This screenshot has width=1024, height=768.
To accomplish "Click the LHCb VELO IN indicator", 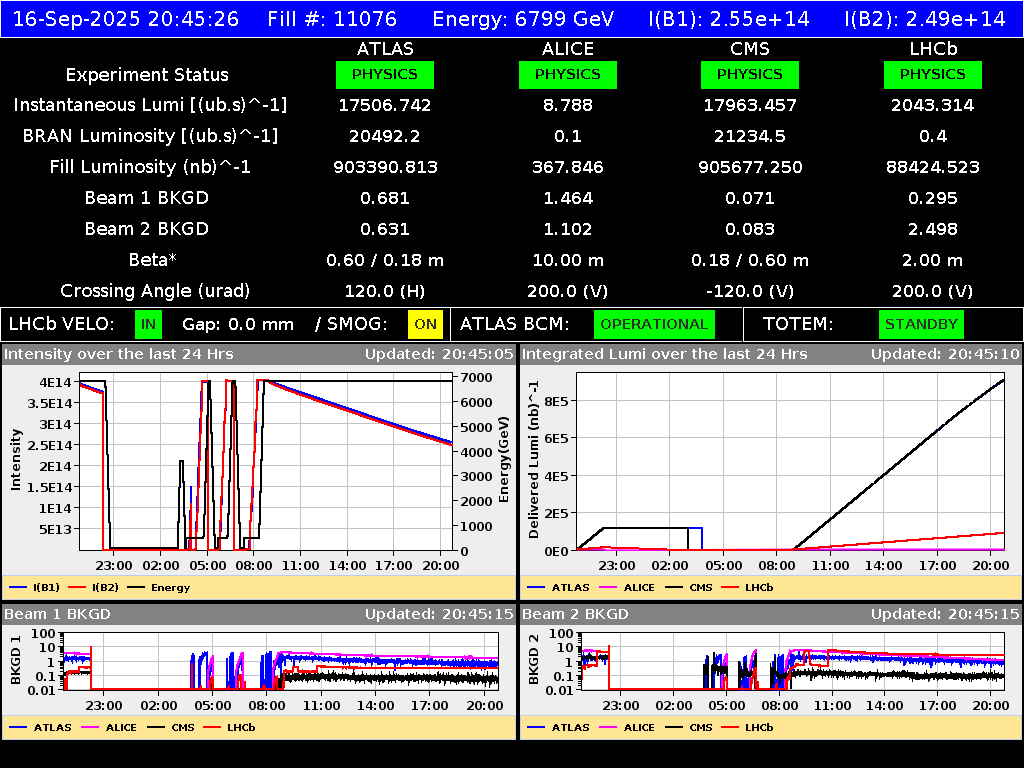I will click(x=148, y=324).
